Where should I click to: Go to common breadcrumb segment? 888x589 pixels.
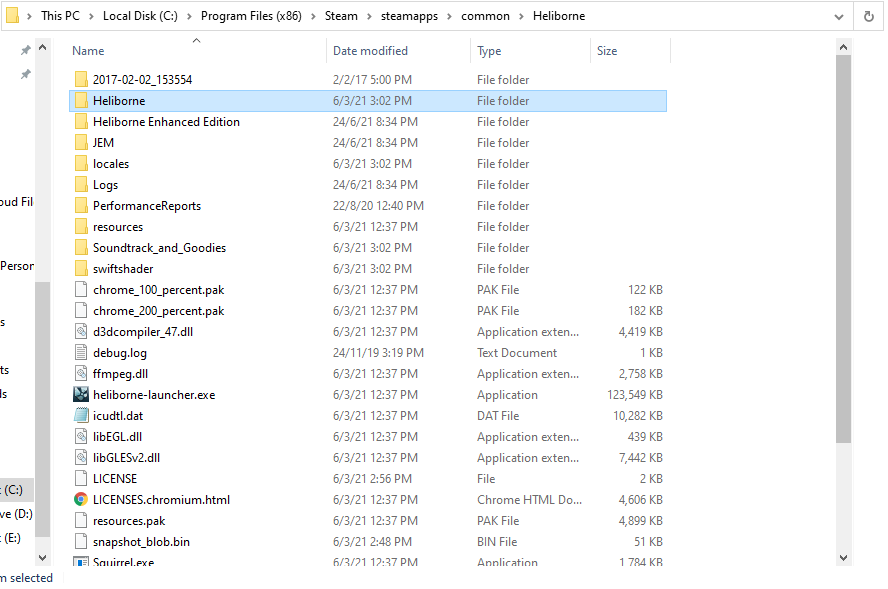pyautogui.click(x=485, y=16)
